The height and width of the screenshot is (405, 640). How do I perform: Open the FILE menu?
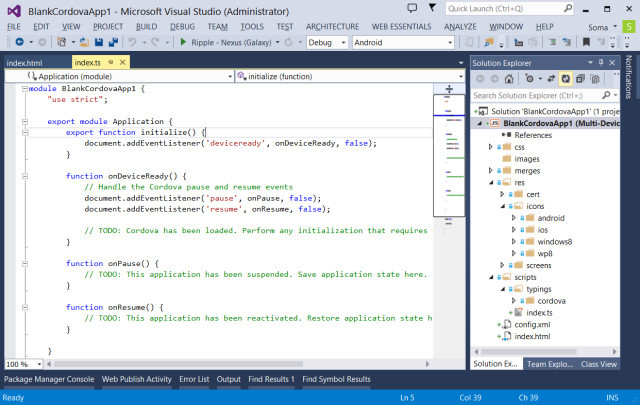14,27
